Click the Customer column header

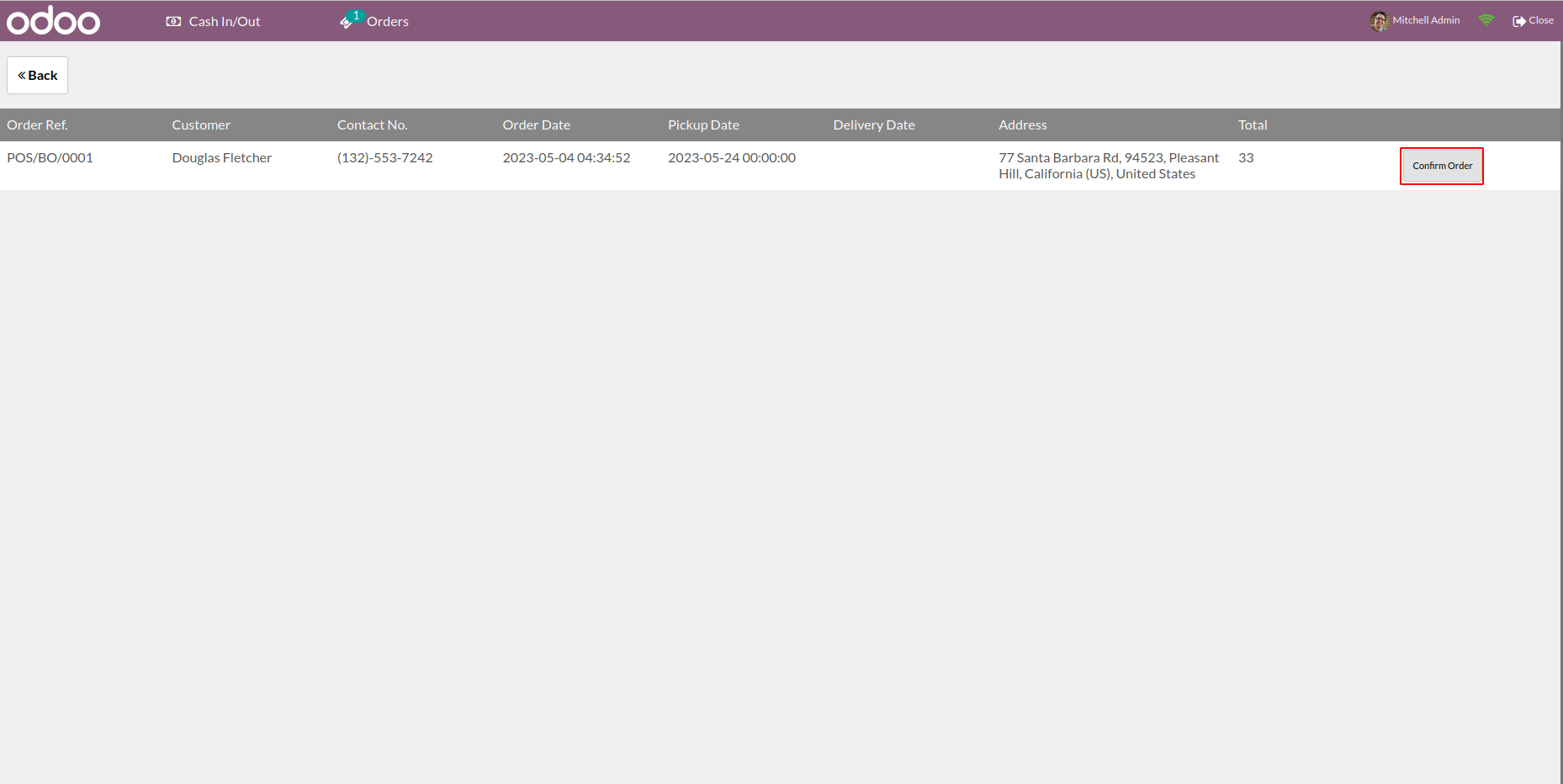point(201,125)
